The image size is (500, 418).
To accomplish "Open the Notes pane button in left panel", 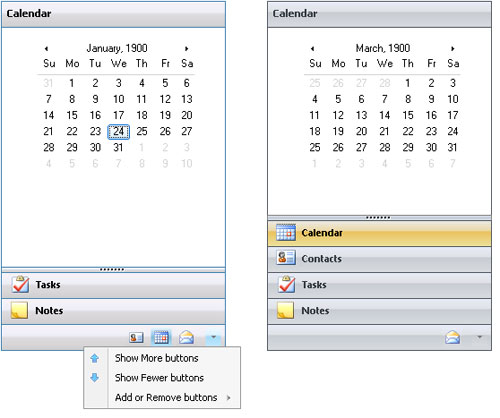I will 113,311.
